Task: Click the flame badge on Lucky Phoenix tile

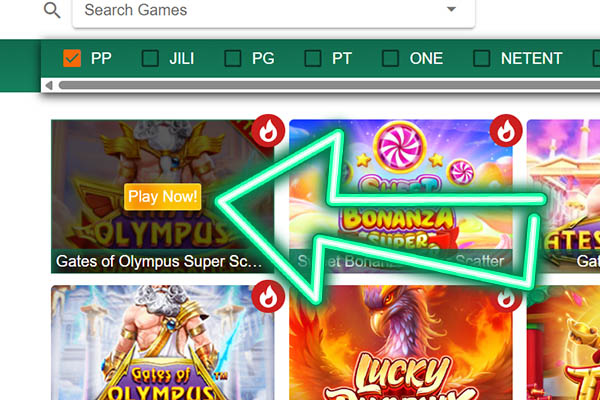Action: (x=506, y=299)
